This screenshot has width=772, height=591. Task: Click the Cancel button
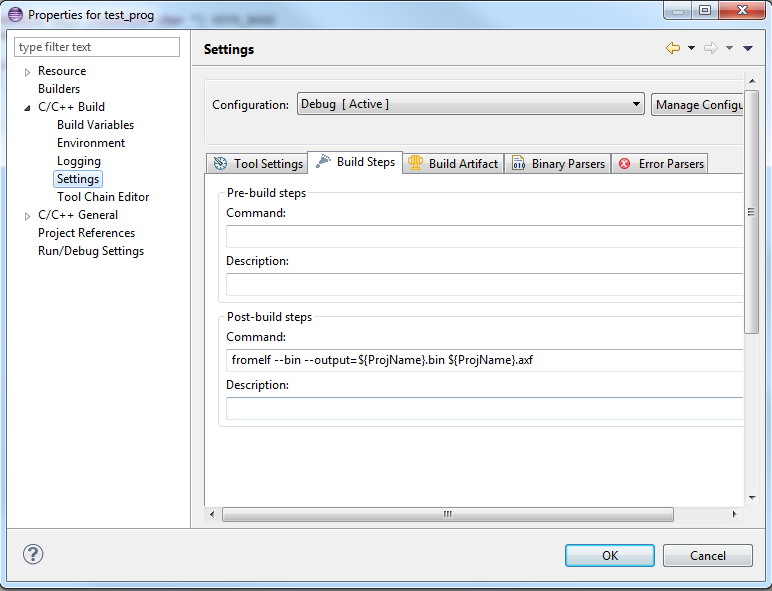[707, 556]
